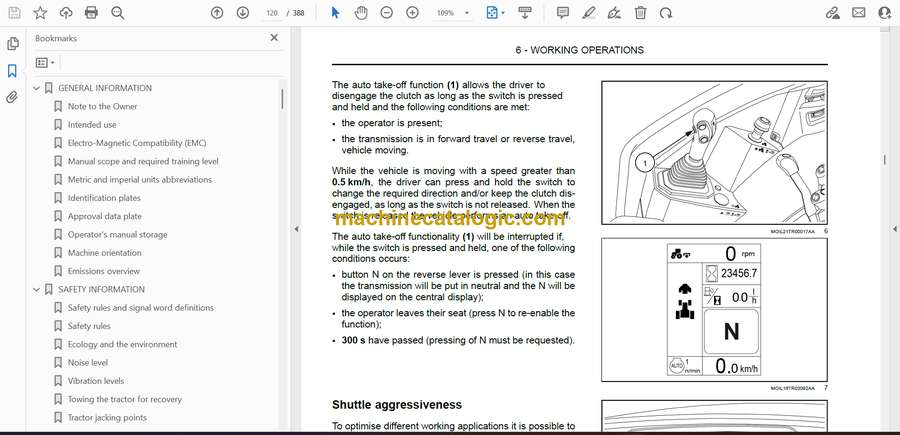Click the 6 - WORKING OPERATIONS page header
This screenshot has height=435, width=900.
pos(580,50)
